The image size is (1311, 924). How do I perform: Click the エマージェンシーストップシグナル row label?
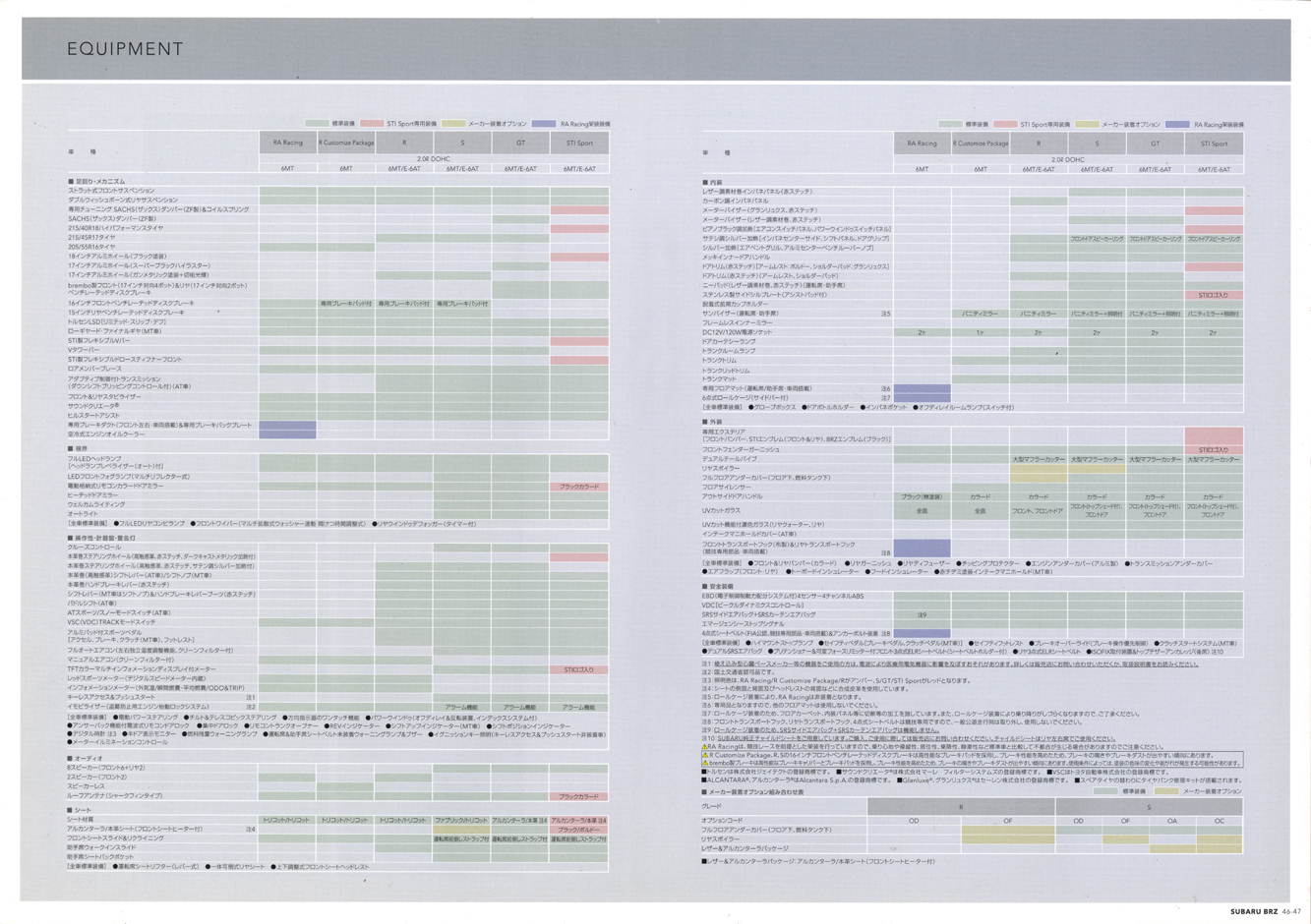click(743, 624)
